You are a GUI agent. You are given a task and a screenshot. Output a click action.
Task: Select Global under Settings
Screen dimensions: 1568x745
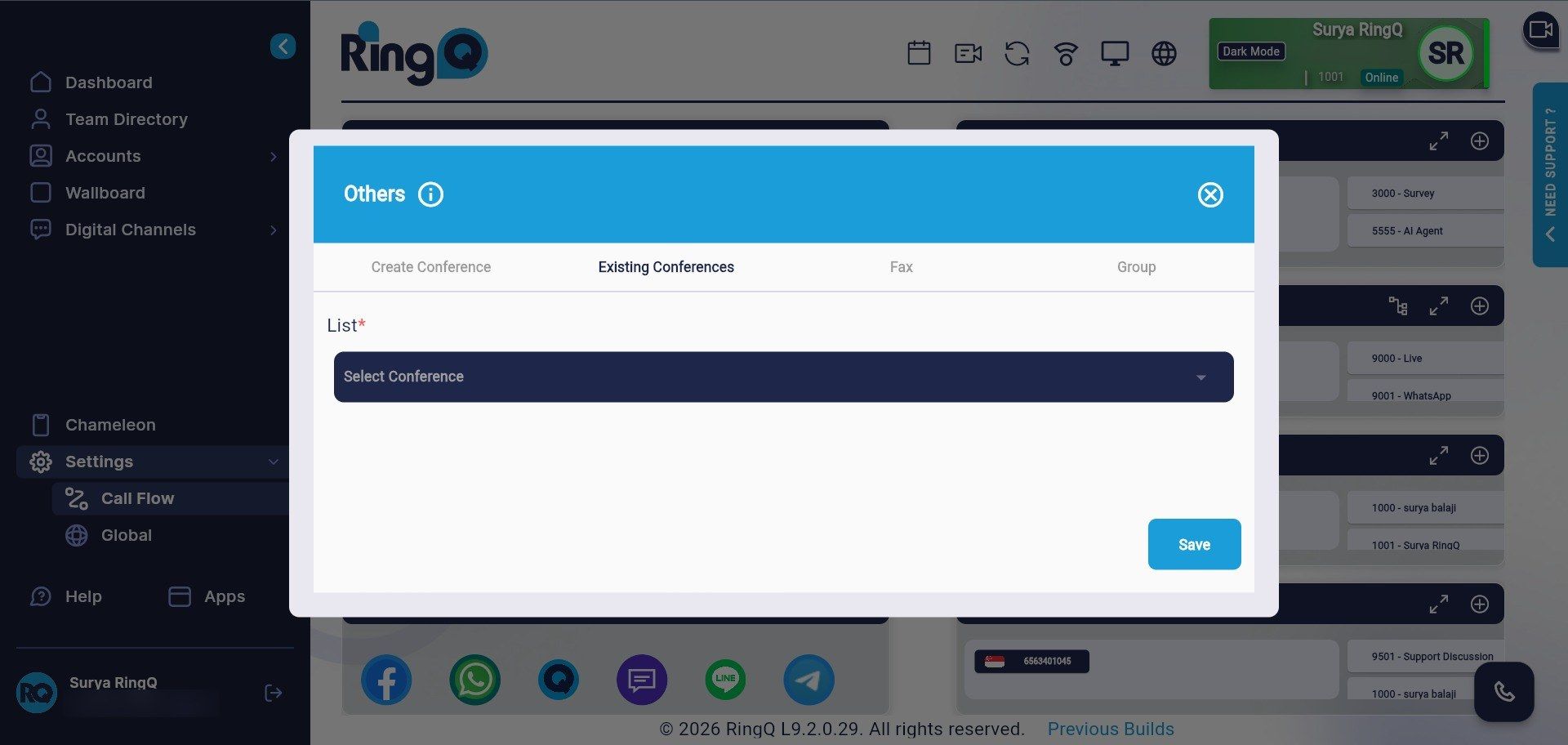coord(127,535)
